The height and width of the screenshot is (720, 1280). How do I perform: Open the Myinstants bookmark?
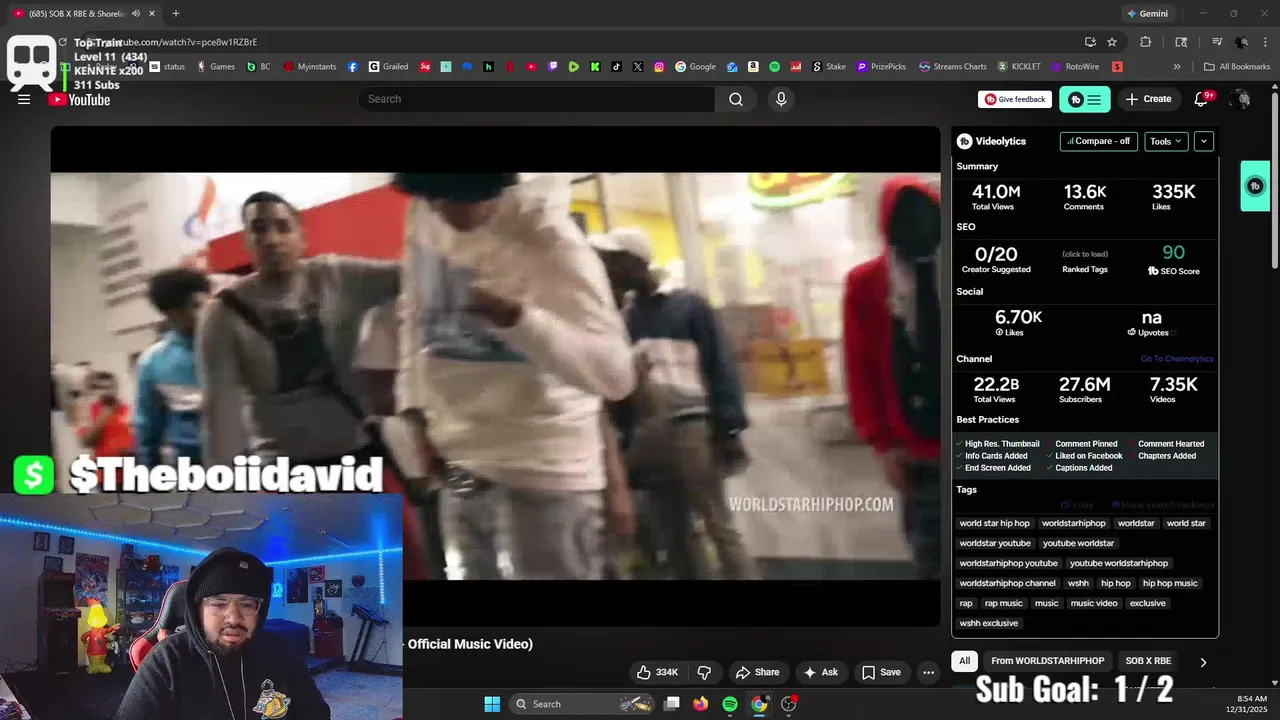pos(310,67)
